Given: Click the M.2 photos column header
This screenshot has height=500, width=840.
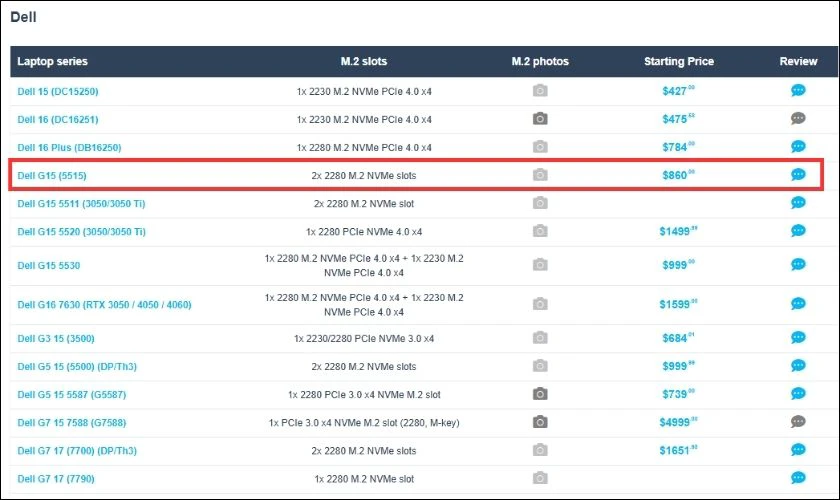Looking at the screenshot, I should pos(540,61).
